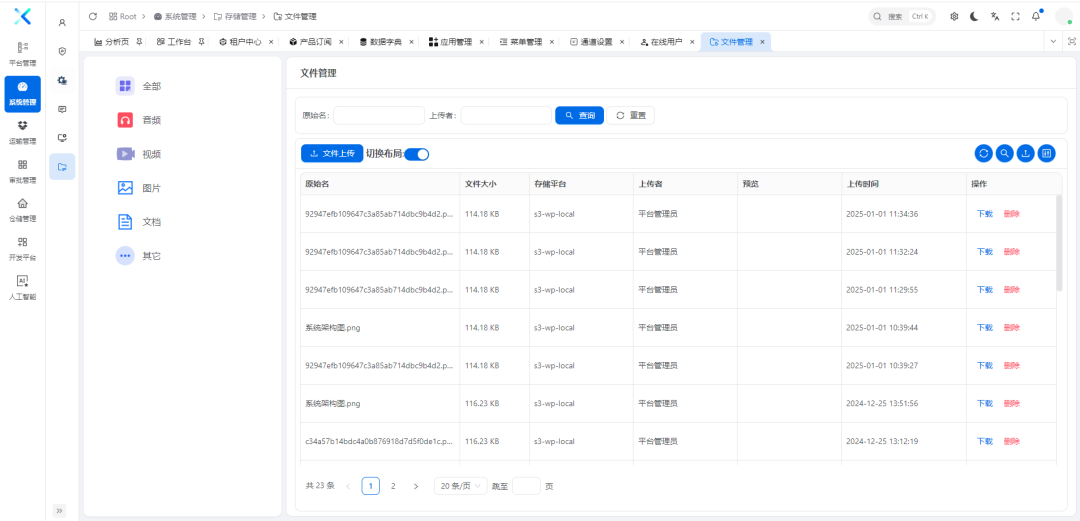Viewport: 1080px width, 521px height.
Task: Open 人工智能 in the left sidebar
Action: (x=22, y=287)
